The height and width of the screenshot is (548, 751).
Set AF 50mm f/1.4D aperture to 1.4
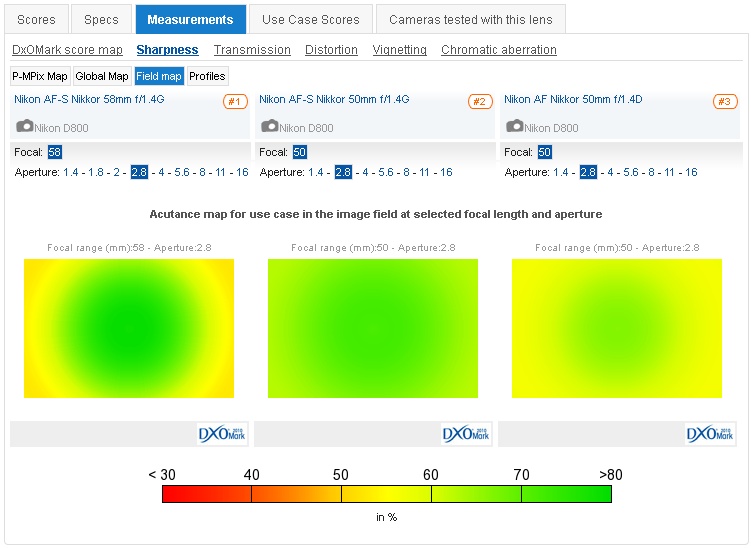pyautogui.click(x=561, y=172)
